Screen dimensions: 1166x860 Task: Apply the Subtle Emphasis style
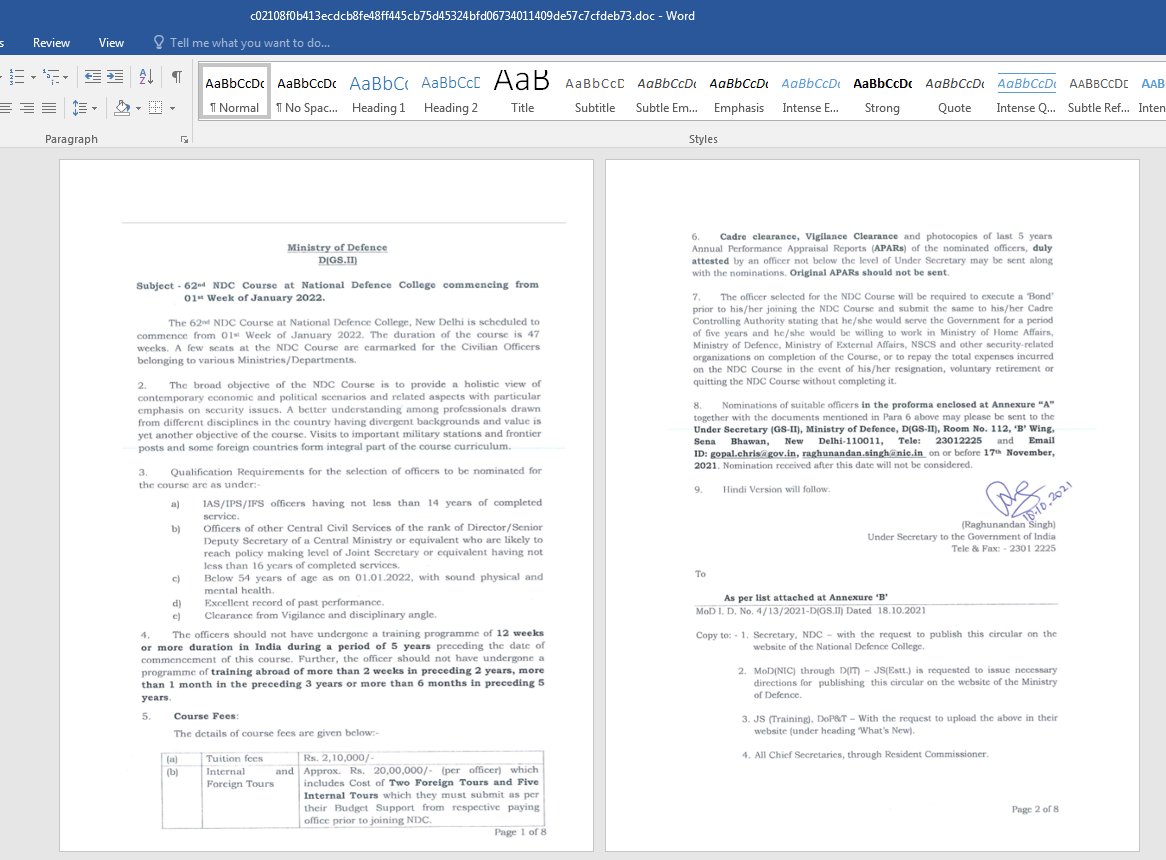click(x=666, y=92)
